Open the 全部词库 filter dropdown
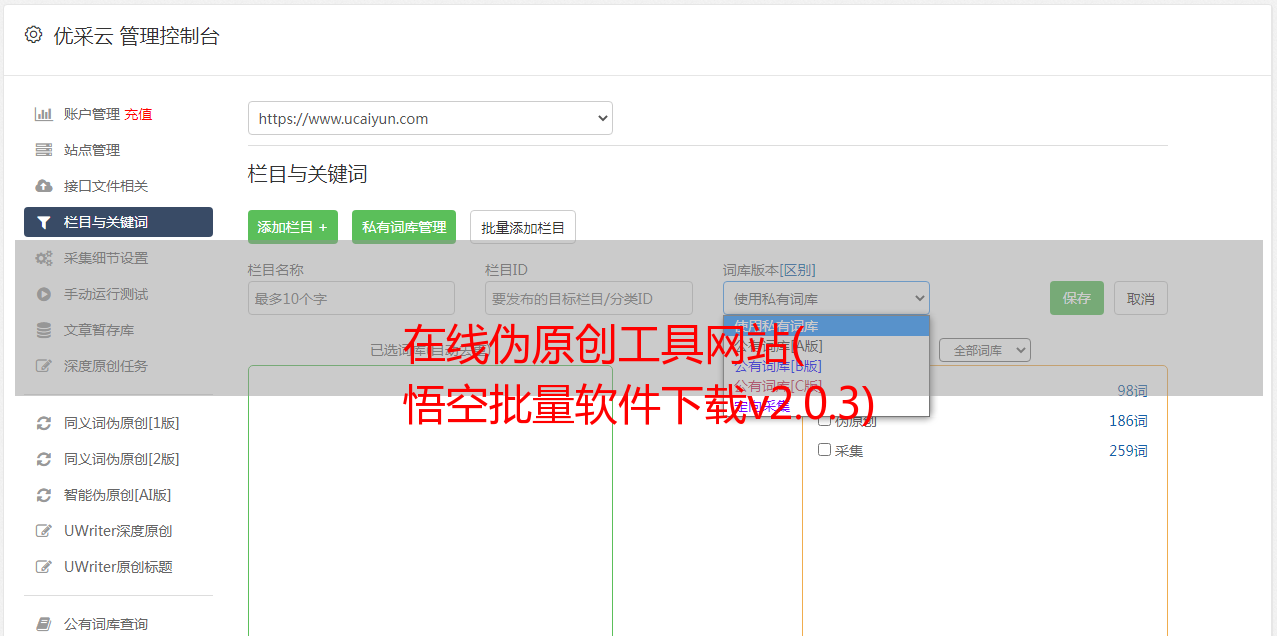This screenshot has width=1277, height=636. click(985, 350)
